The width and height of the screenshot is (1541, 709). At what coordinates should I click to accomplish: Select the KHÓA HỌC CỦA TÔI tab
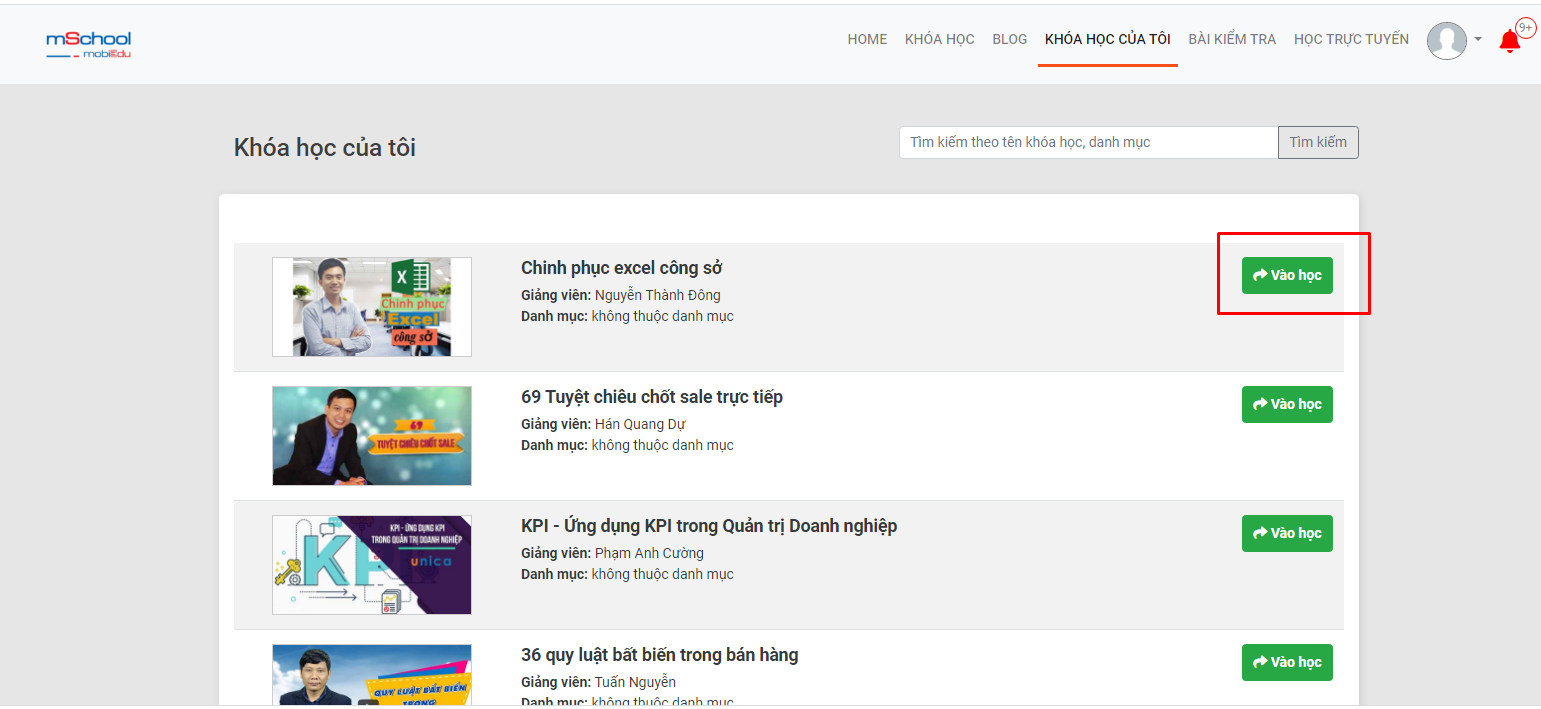point(1108,39)
